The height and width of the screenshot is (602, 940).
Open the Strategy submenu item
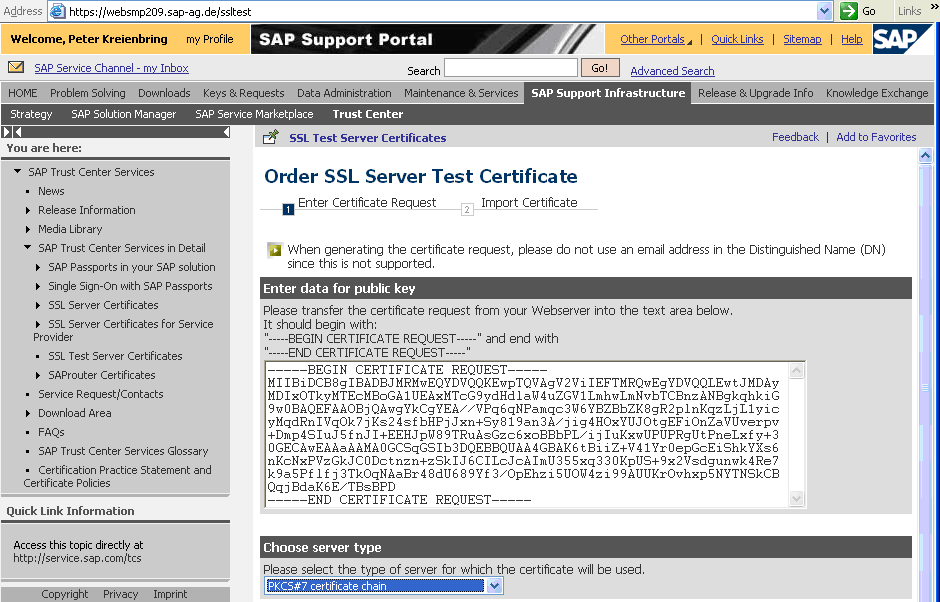click(31, 114)
